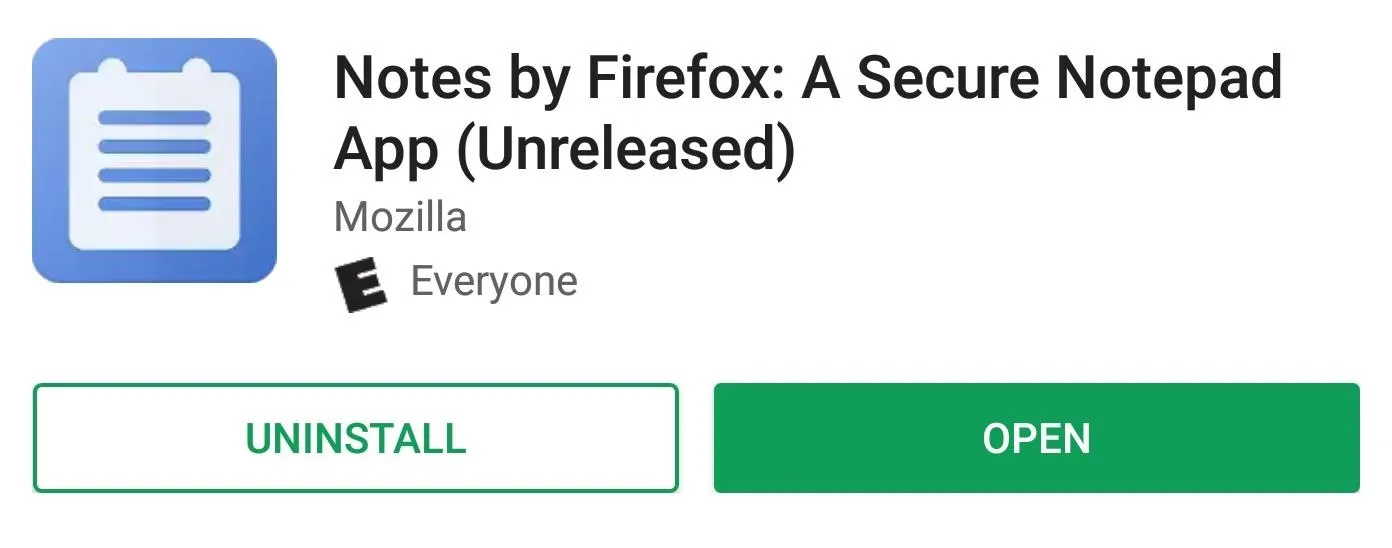Remove the app via the UNINSTALL button
This screenshot has width=1392, height=548.
coord(356,438)
